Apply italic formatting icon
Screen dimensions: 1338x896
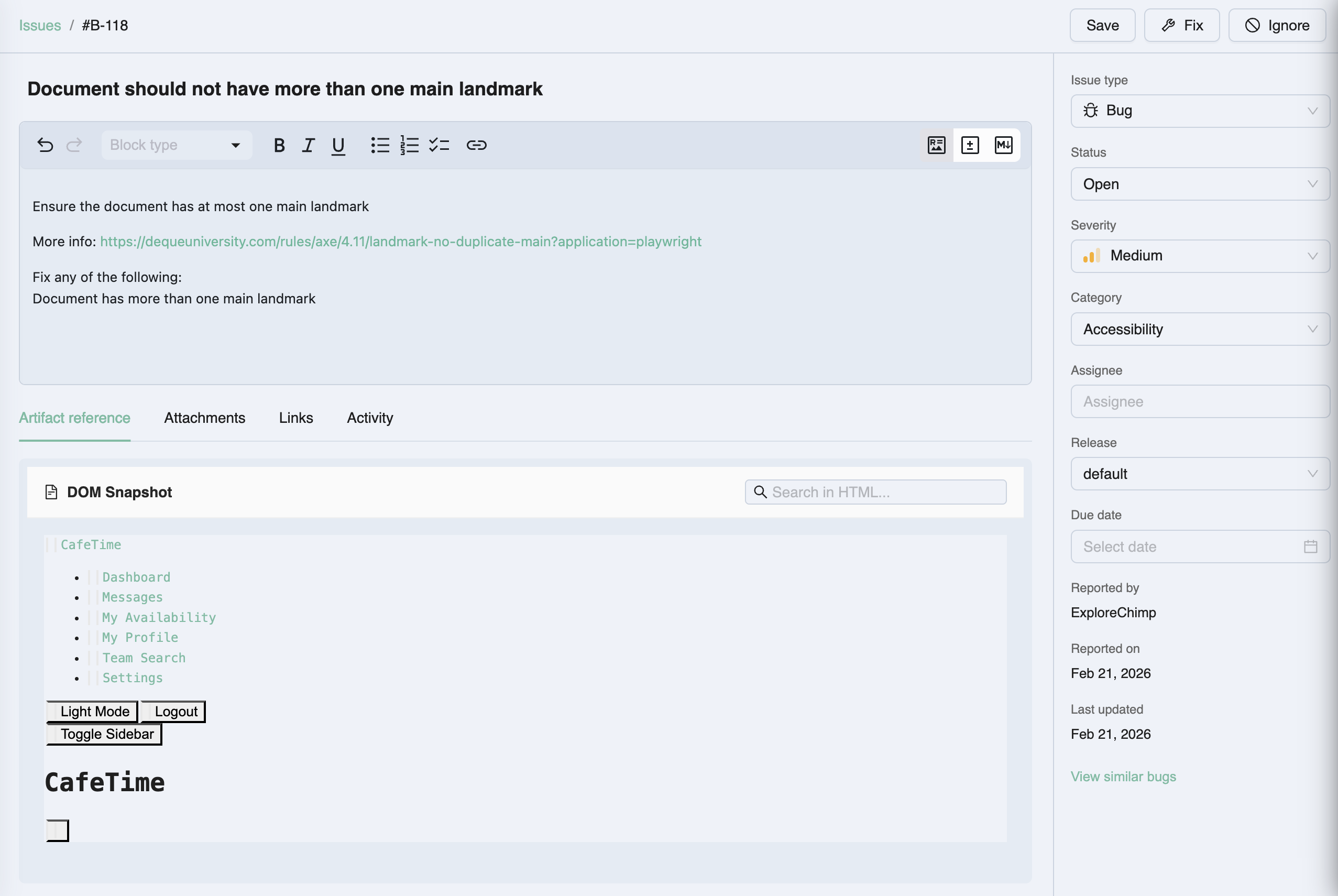point(309,145)
